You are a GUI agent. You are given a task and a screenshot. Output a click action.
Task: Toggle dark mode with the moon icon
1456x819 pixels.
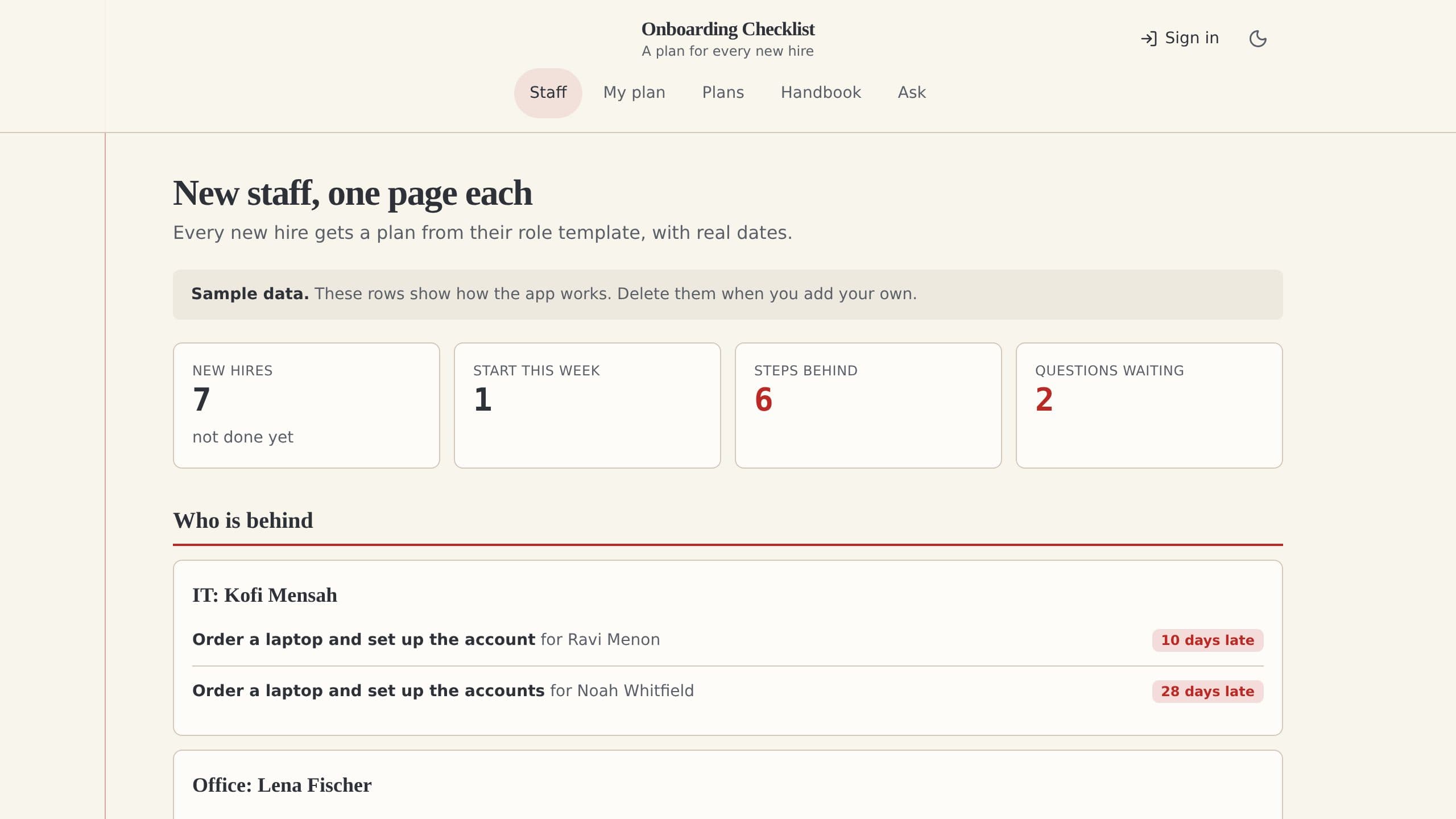[x=1258, y=38]
